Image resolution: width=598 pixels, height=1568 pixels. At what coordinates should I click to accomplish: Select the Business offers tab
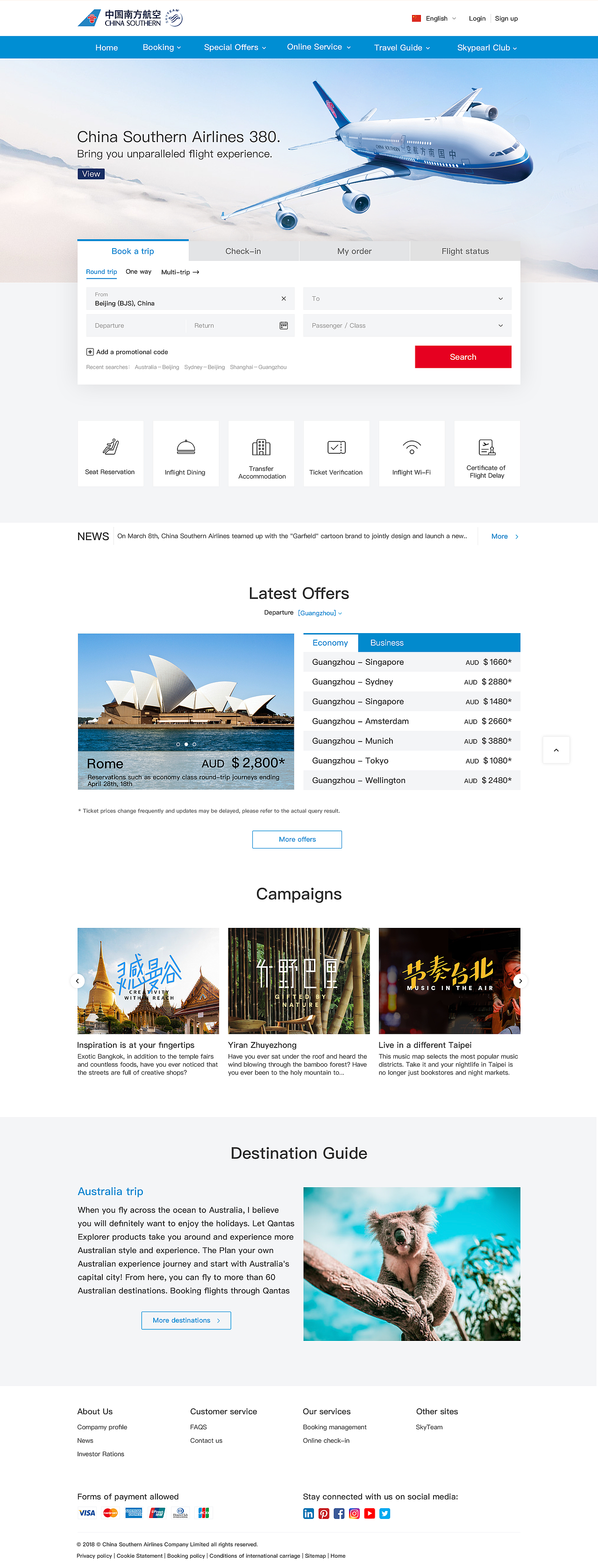(387, 643)
